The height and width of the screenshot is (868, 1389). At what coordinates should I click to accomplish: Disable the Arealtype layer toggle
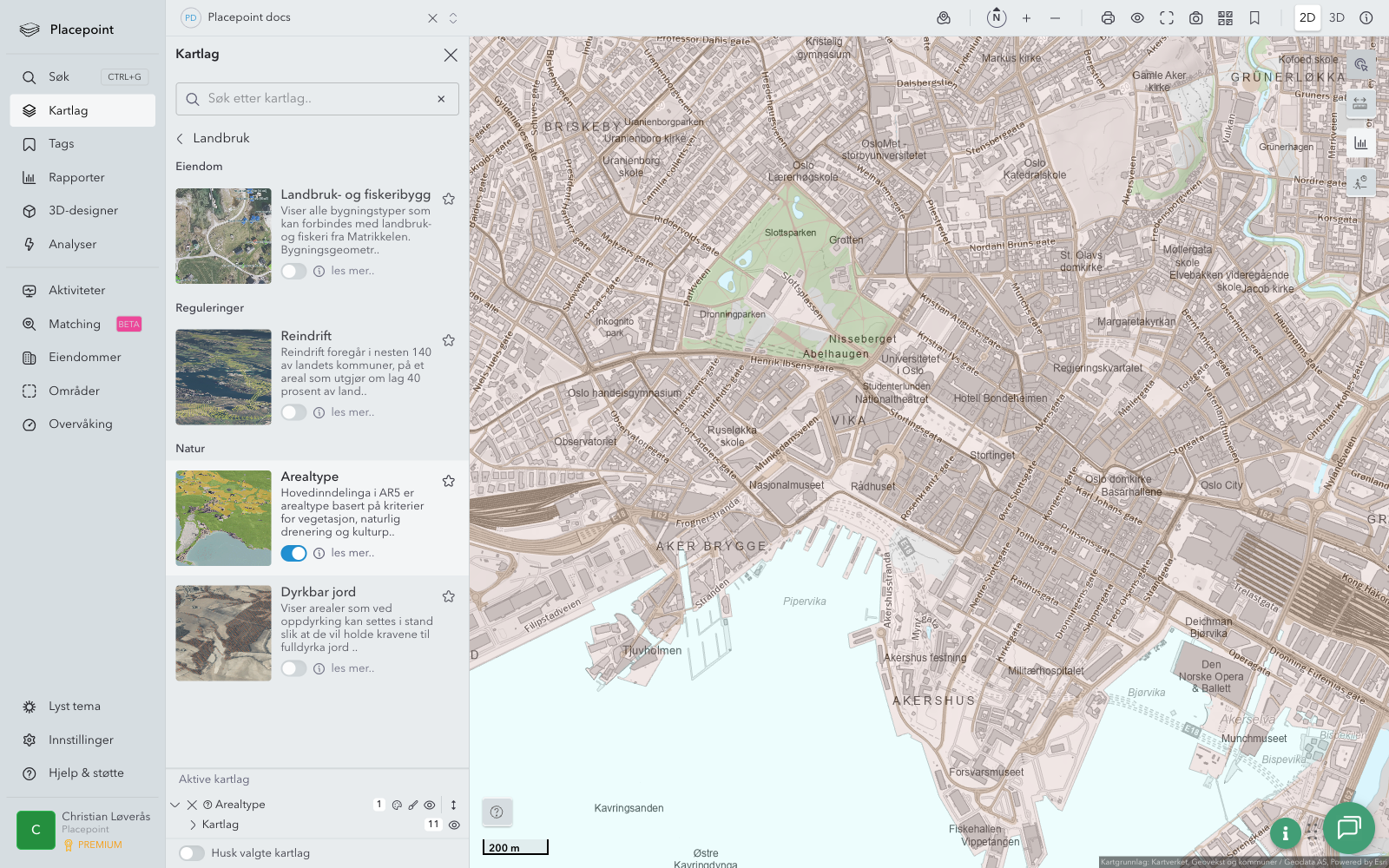pyautogui.click(x=293, y=553)
